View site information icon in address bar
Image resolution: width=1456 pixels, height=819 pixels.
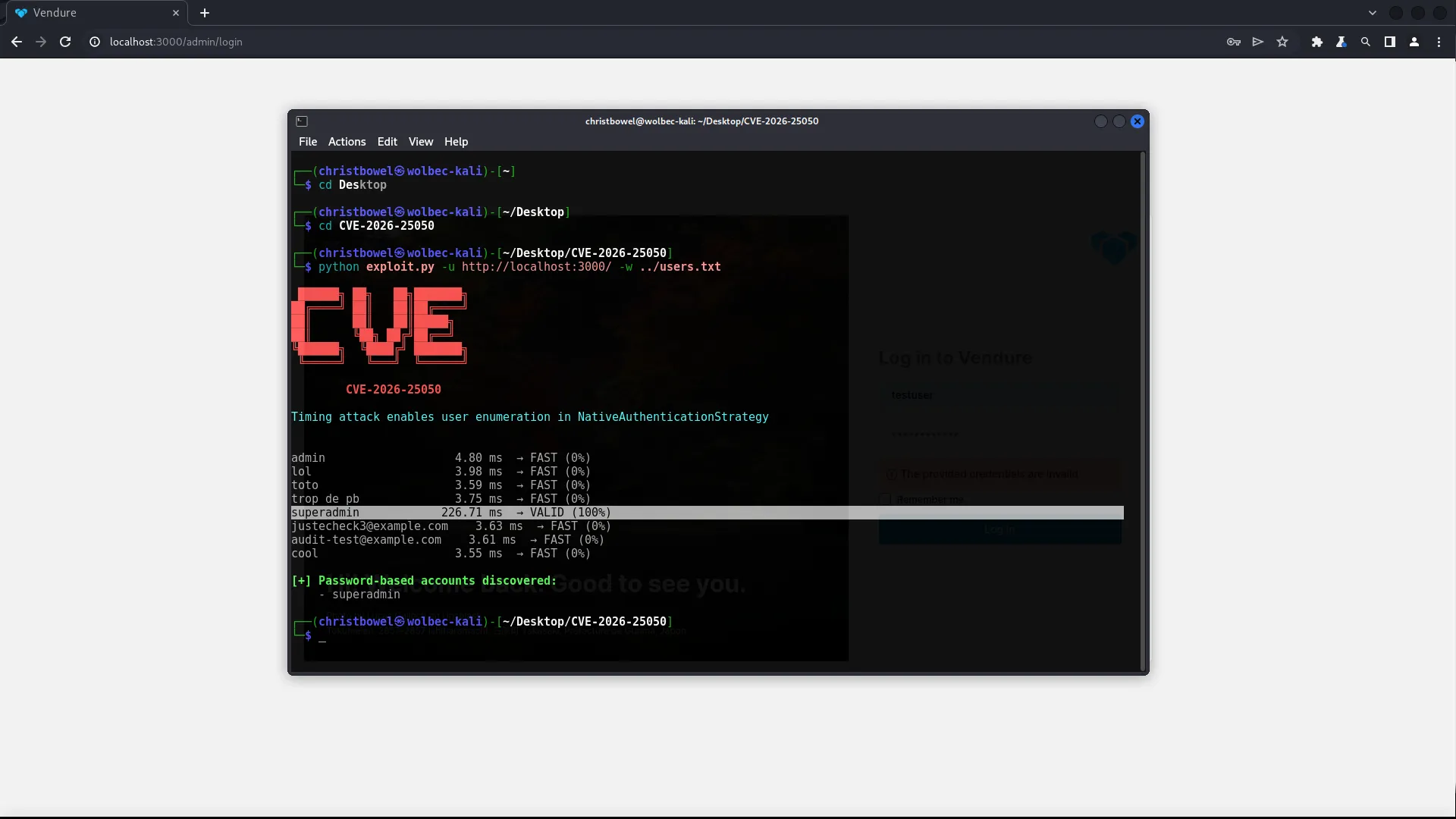click(94, 42)
